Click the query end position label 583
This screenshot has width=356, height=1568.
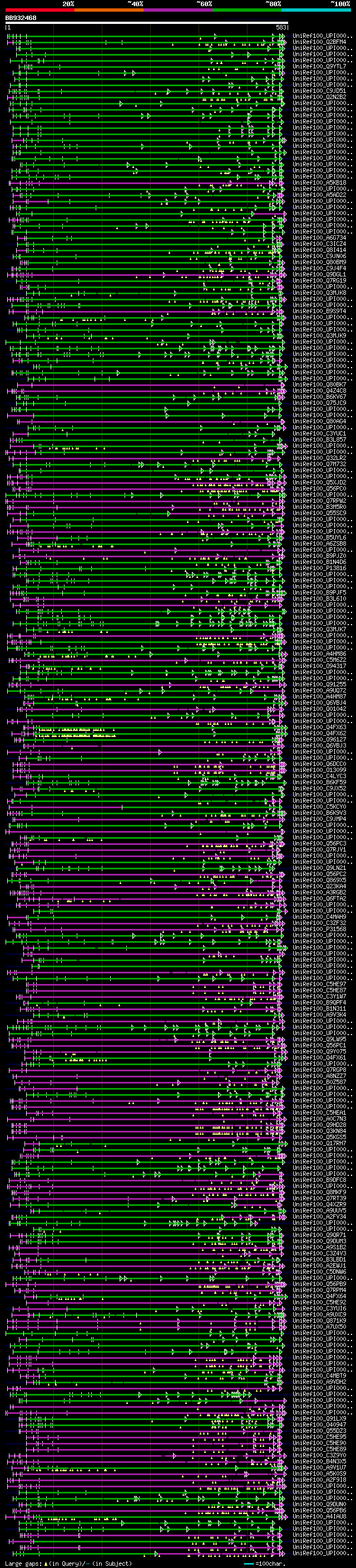pos(280,27)
